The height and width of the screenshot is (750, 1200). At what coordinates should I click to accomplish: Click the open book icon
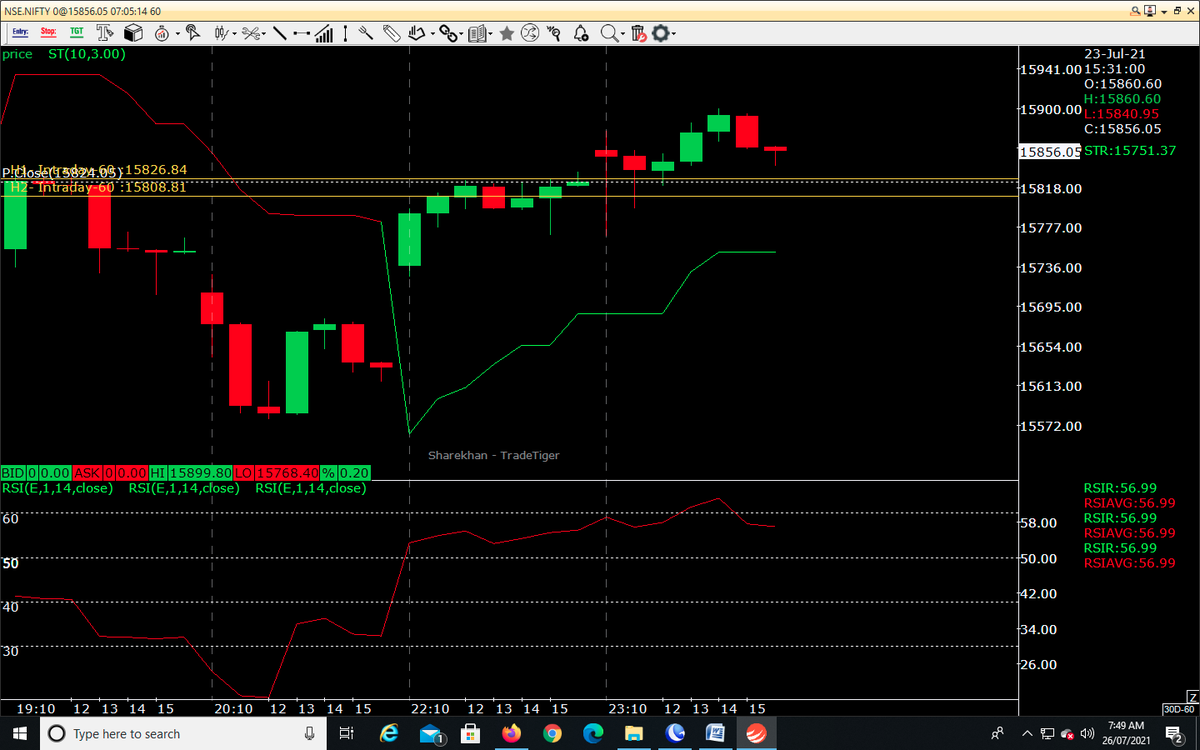pyautogui.click(x=477, y=33)
